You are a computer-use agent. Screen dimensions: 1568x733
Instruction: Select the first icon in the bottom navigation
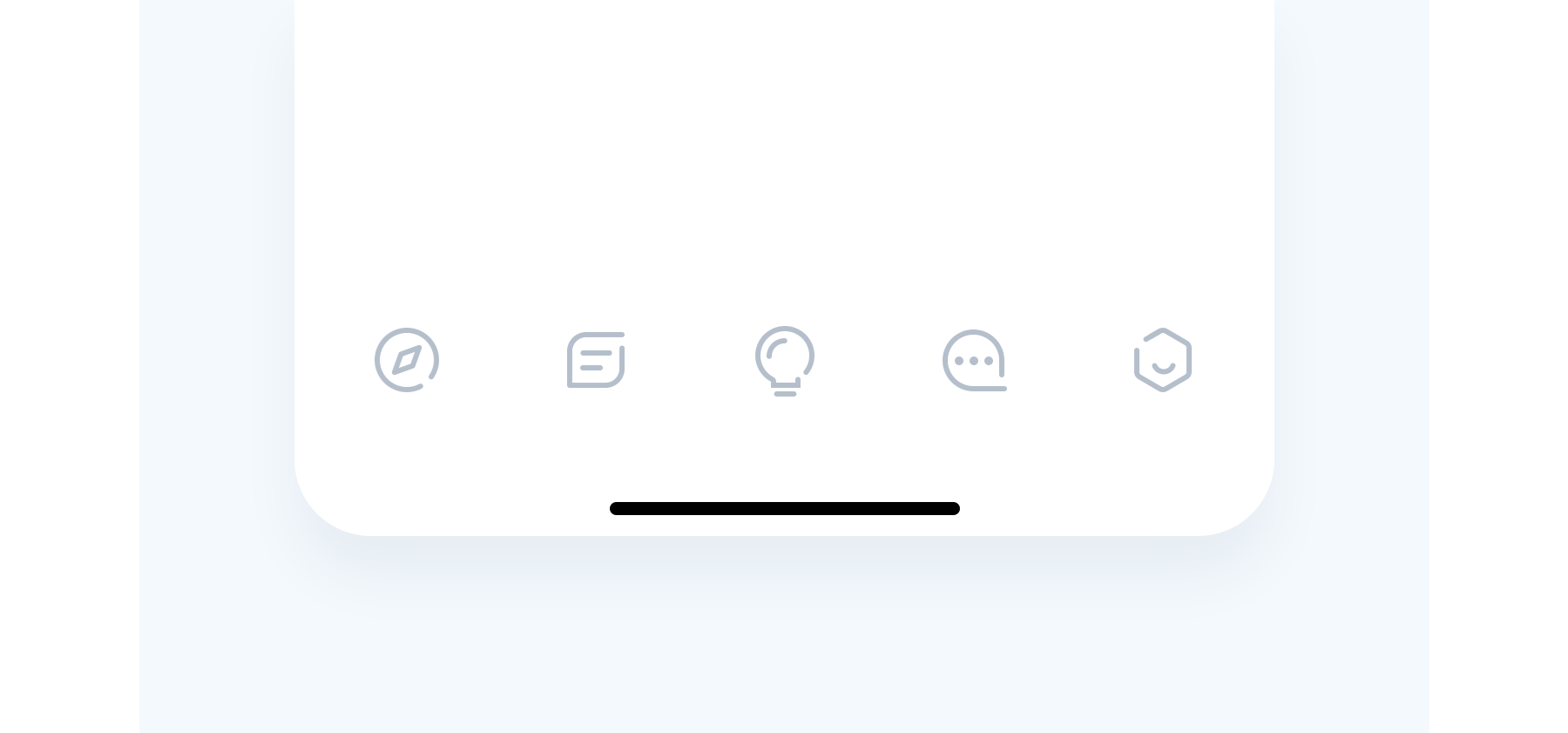(407, 360)
